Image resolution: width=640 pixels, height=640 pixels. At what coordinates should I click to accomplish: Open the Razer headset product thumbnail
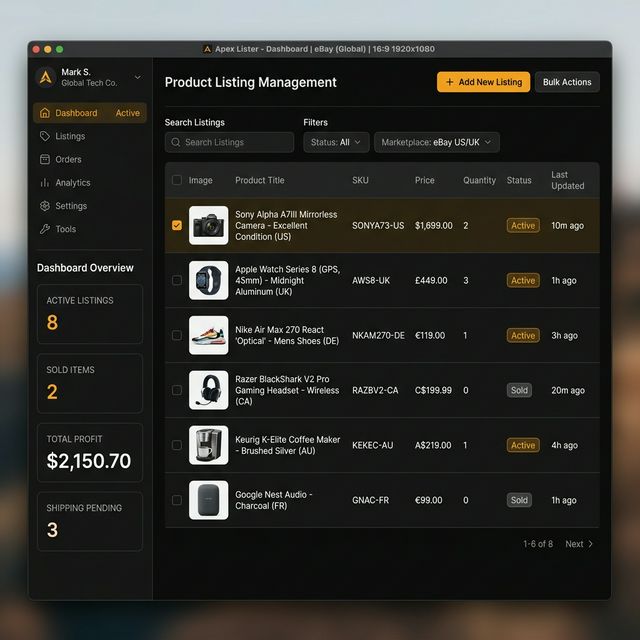click(209, 390)
